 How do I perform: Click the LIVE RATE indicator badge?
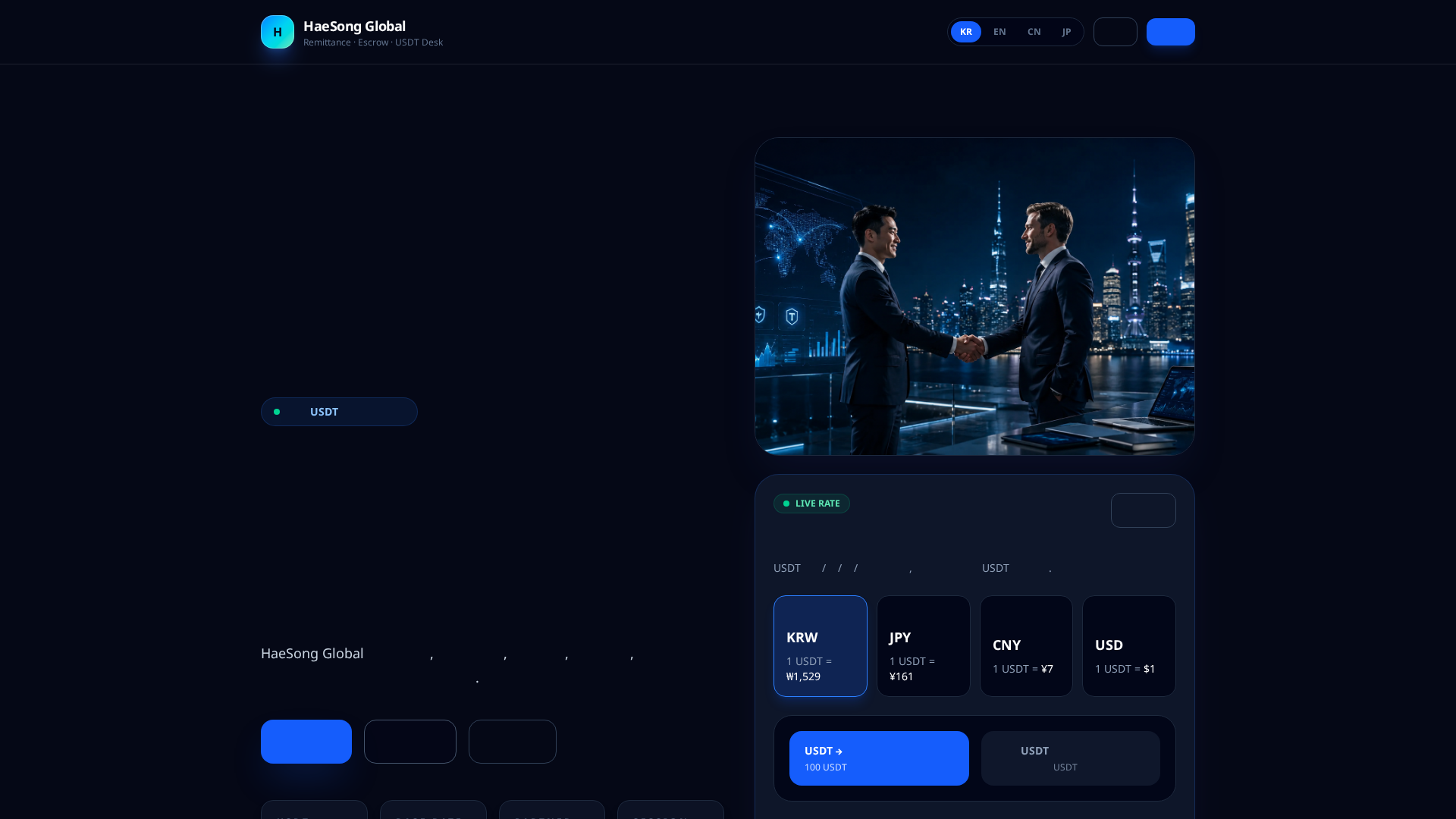[811, 504]
